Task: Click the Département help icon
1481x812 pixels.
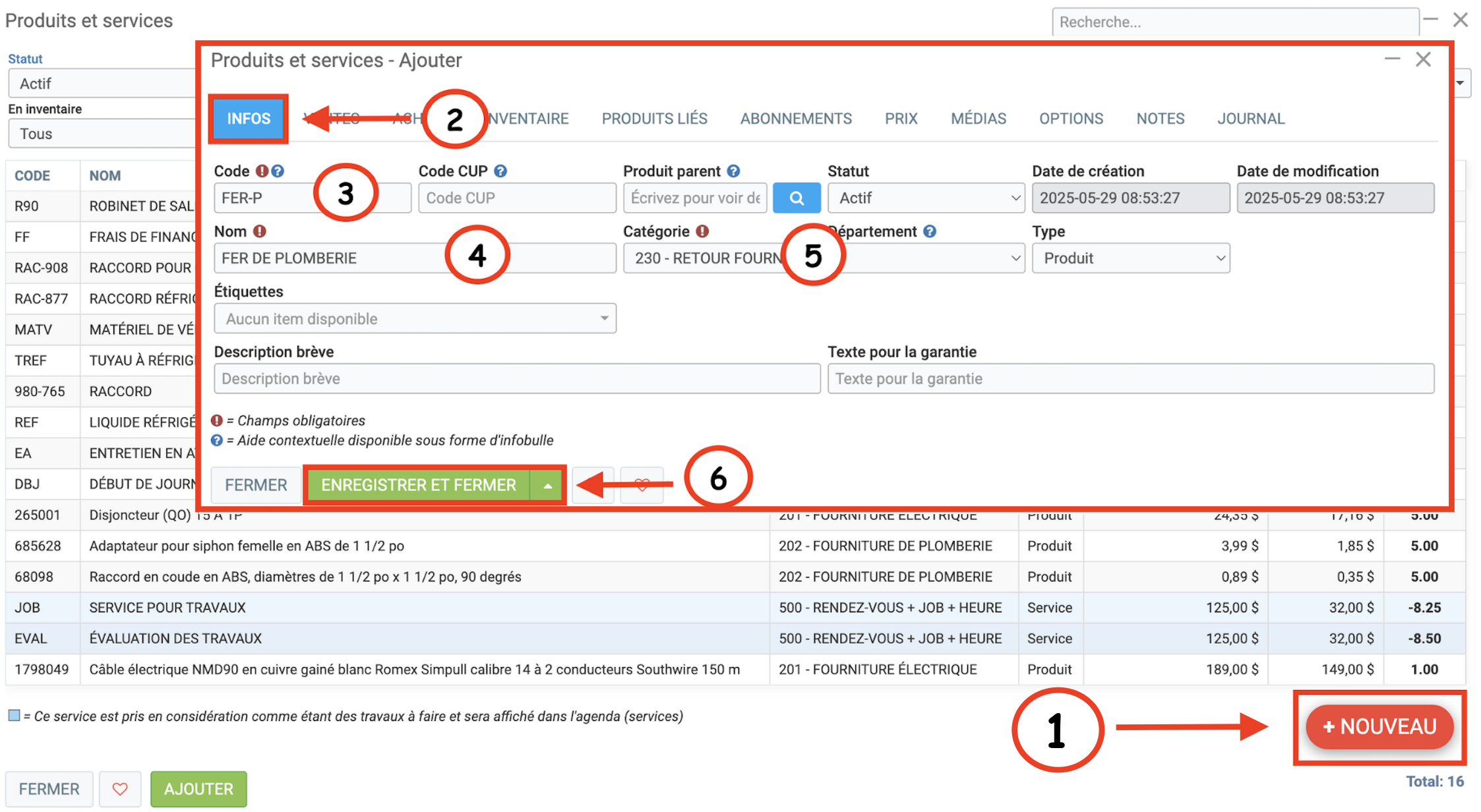Action: (930, 231)
